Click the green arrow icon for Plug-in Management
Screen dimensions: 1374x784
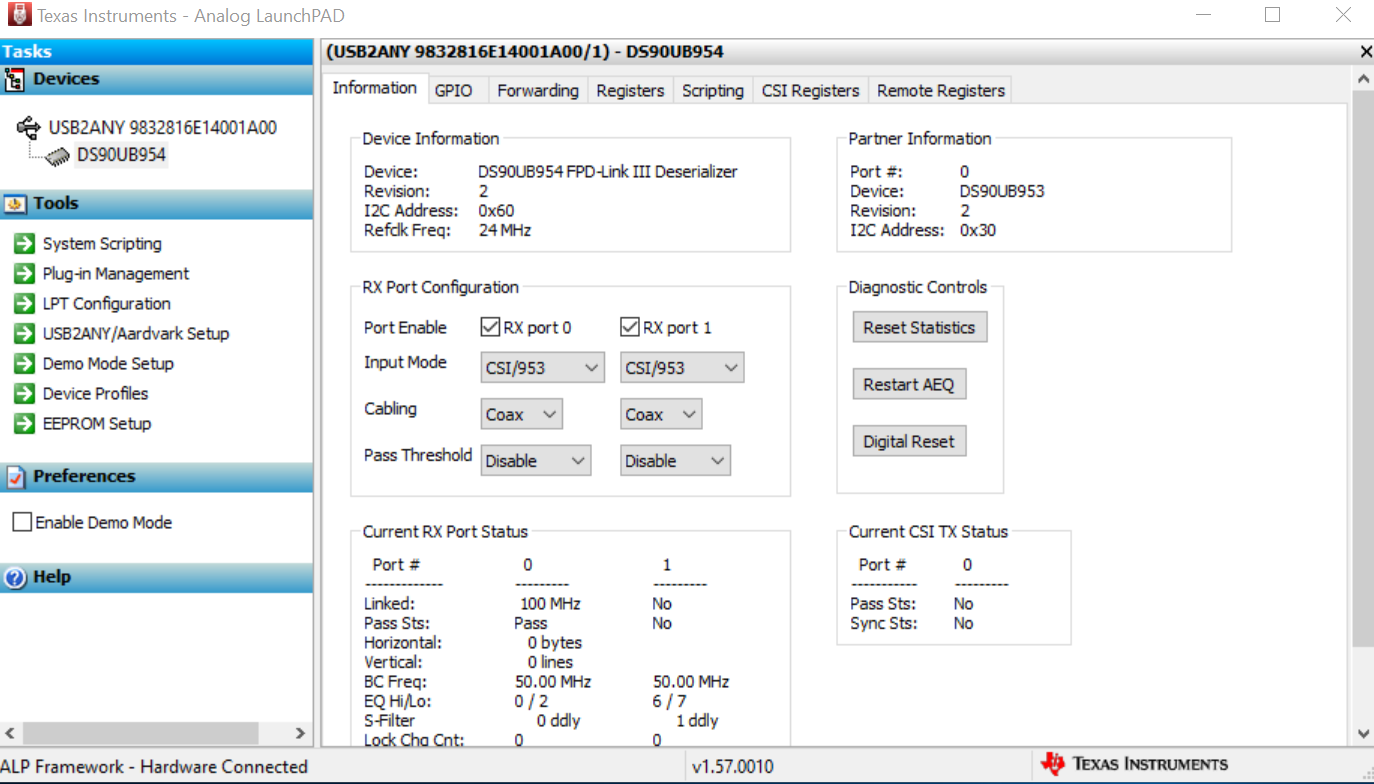click(x=25, y=274)
